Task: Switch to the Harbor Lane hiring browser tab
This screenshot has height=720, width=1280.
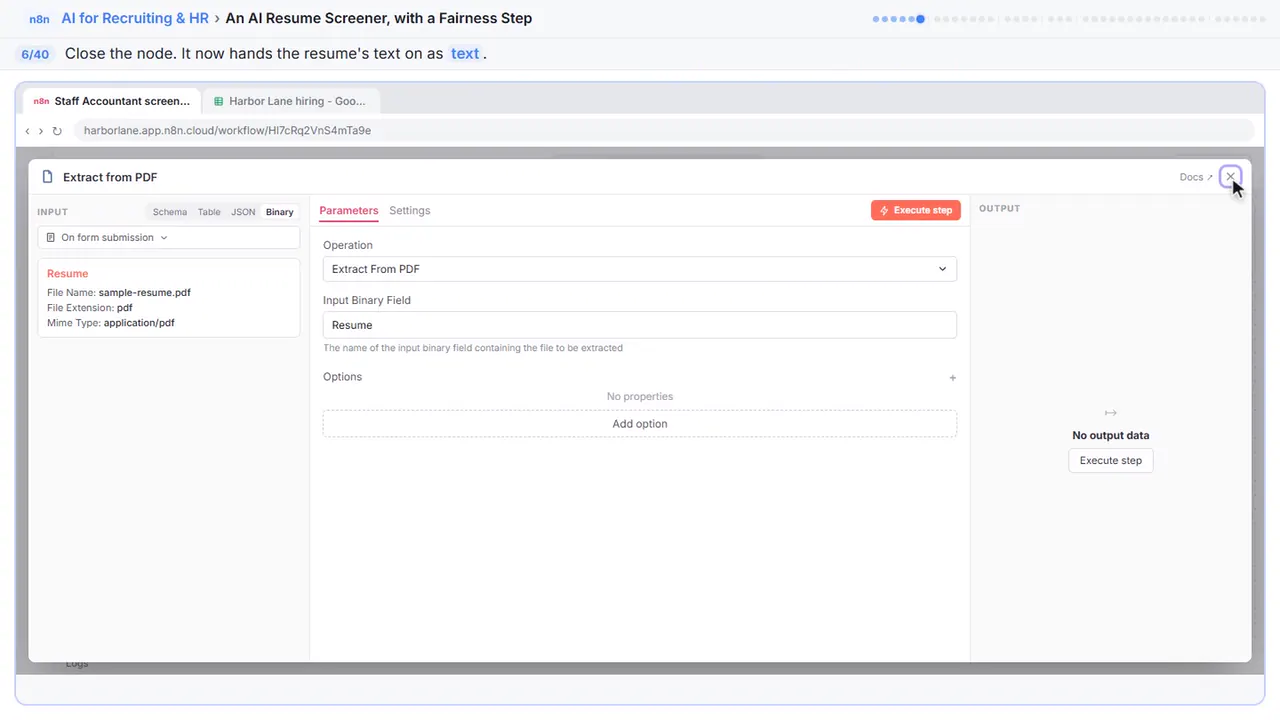Action: tap(291, 101)
